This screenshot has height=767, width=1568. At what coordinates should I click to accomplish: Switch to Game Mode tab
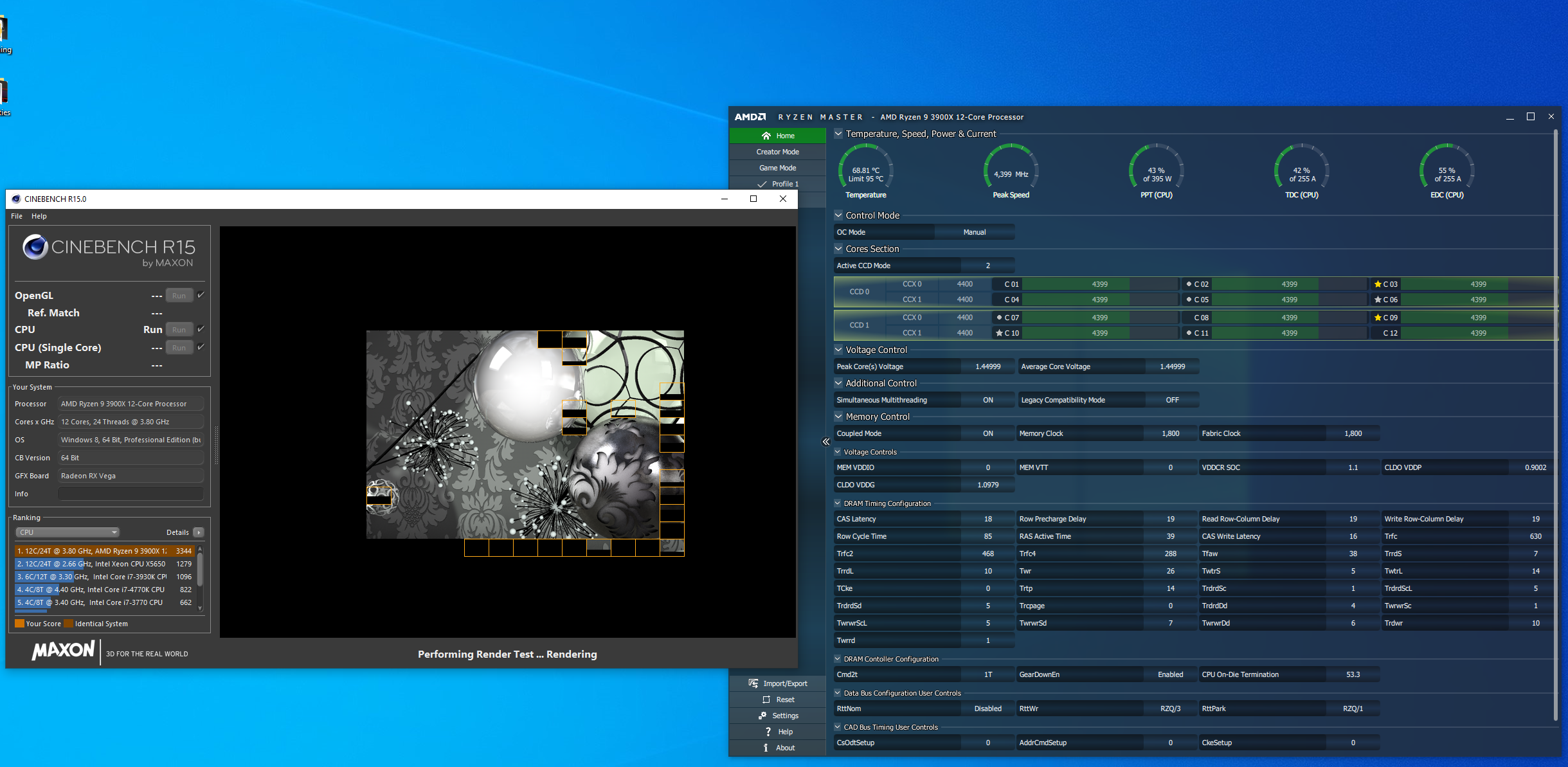tap(778, 168)
